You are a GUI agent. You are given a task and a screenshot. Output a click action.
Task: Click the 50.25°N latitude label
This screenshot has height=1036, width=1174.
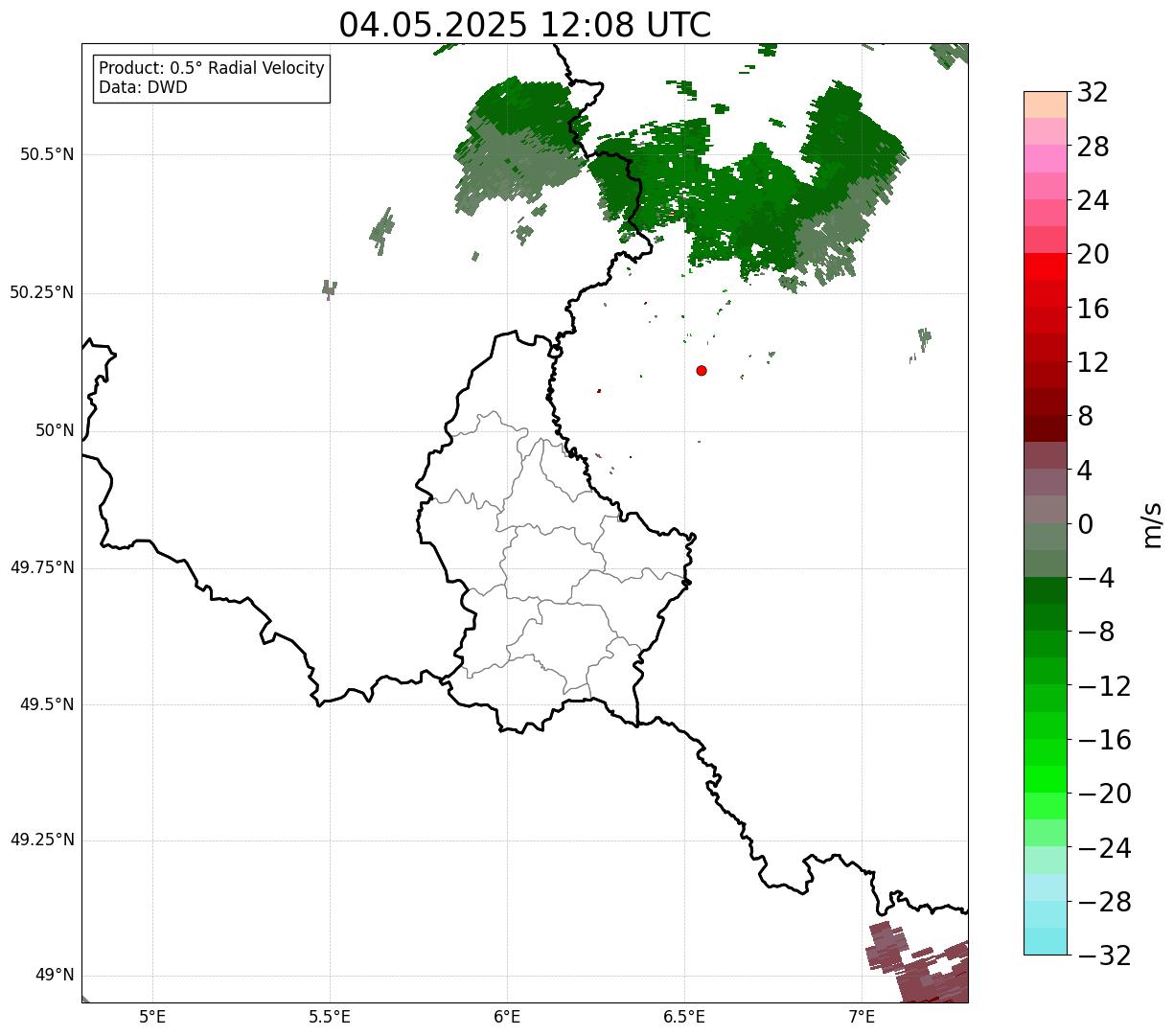(x=42, y=292)
